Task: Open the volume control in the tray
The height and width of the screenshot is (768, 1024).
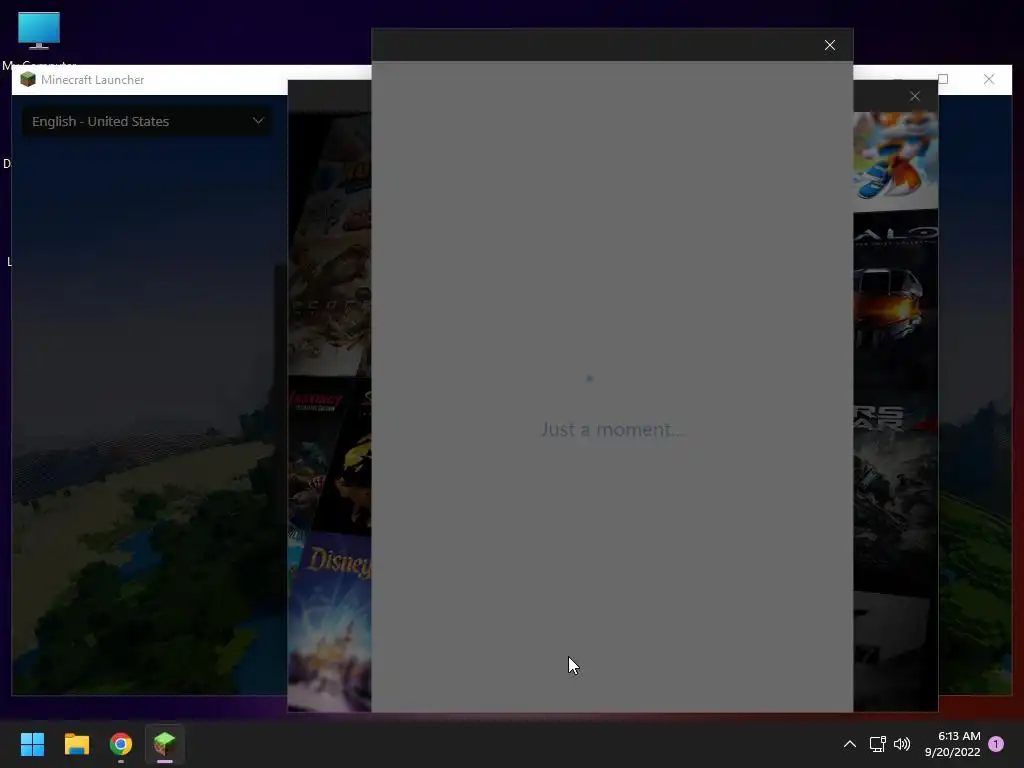Action: coord(902,744)
